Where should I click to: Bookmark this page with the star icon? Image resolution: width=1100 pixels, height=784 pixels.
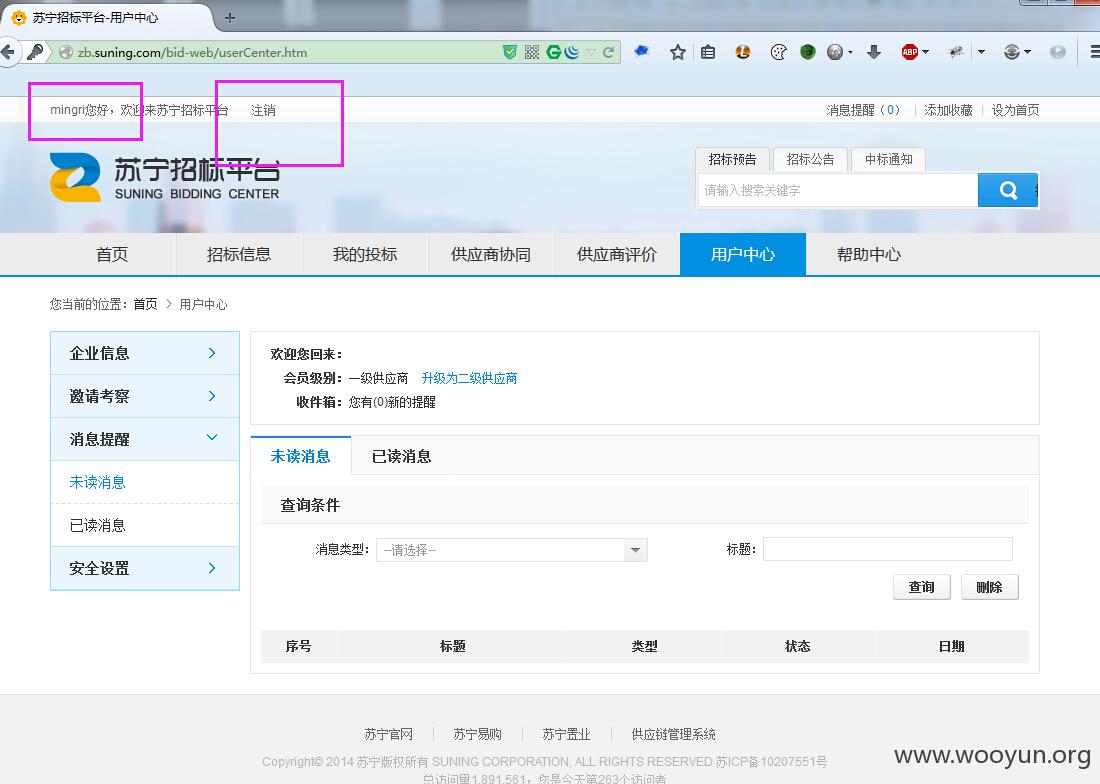click(x=678, y=52)
